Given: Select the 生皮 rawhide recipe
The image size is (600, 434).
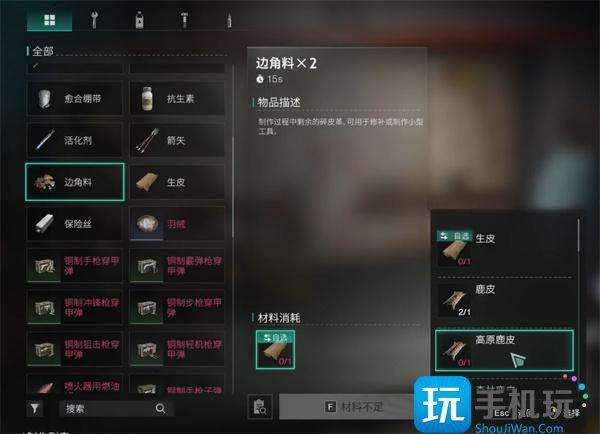Looking at the screenshot, I should [177, 182].
